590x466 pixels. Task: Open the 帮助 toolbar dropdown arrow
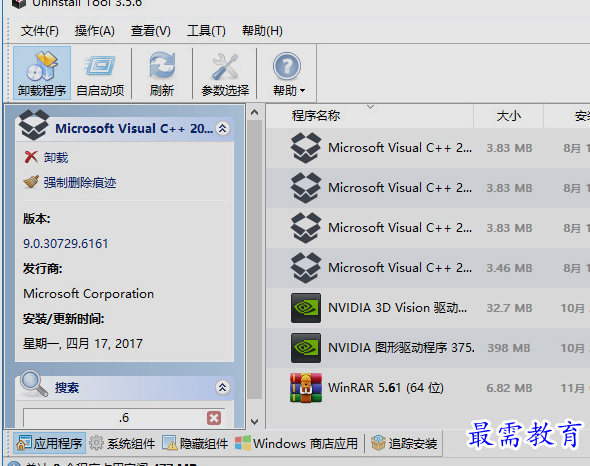(x=303, y=91)
